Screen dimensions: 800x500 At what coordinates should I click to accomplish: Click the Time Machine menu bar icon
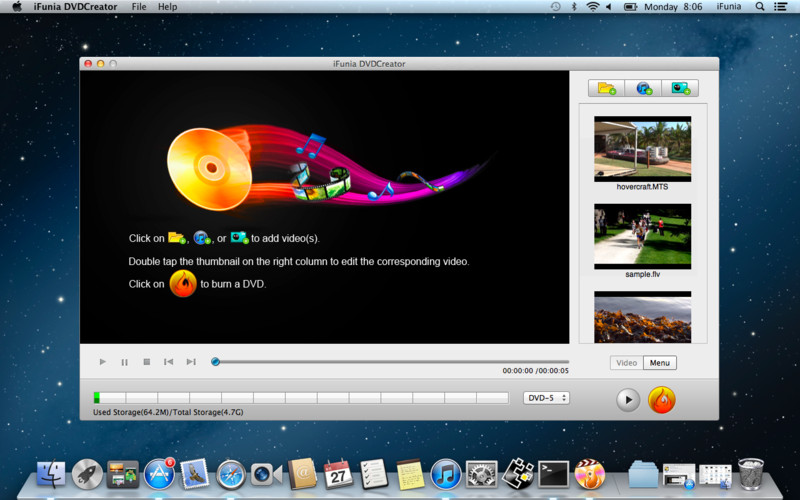pos(556,7)
